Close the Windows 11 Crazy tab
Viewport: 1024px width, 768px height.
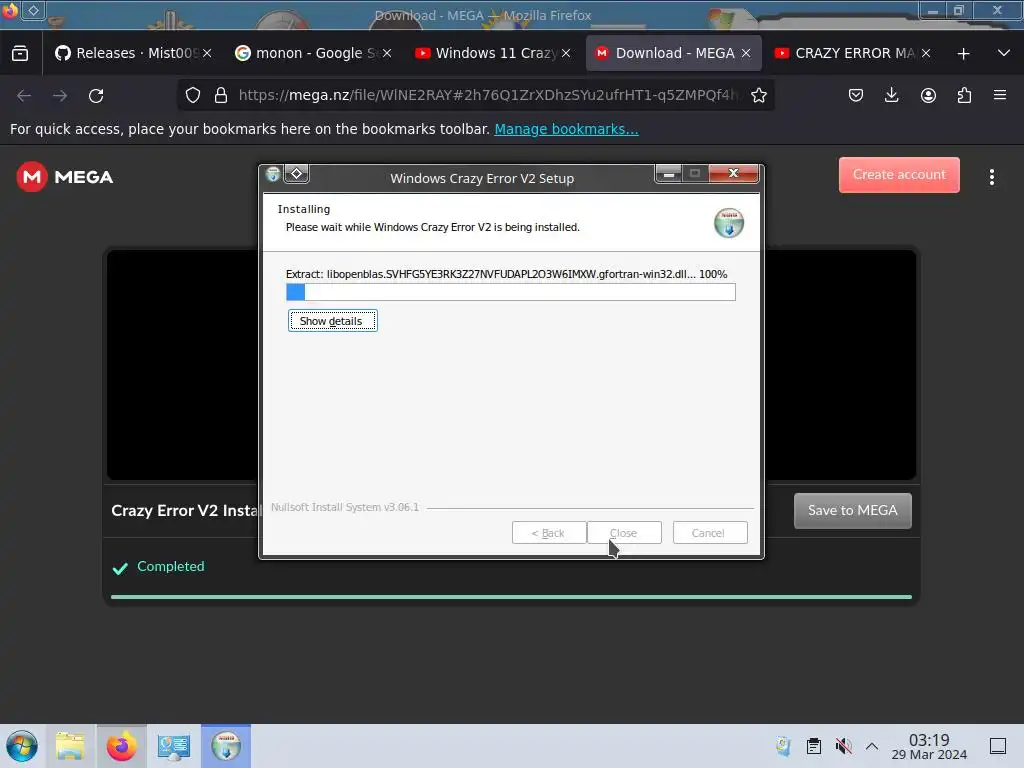(x=566, y=53)
